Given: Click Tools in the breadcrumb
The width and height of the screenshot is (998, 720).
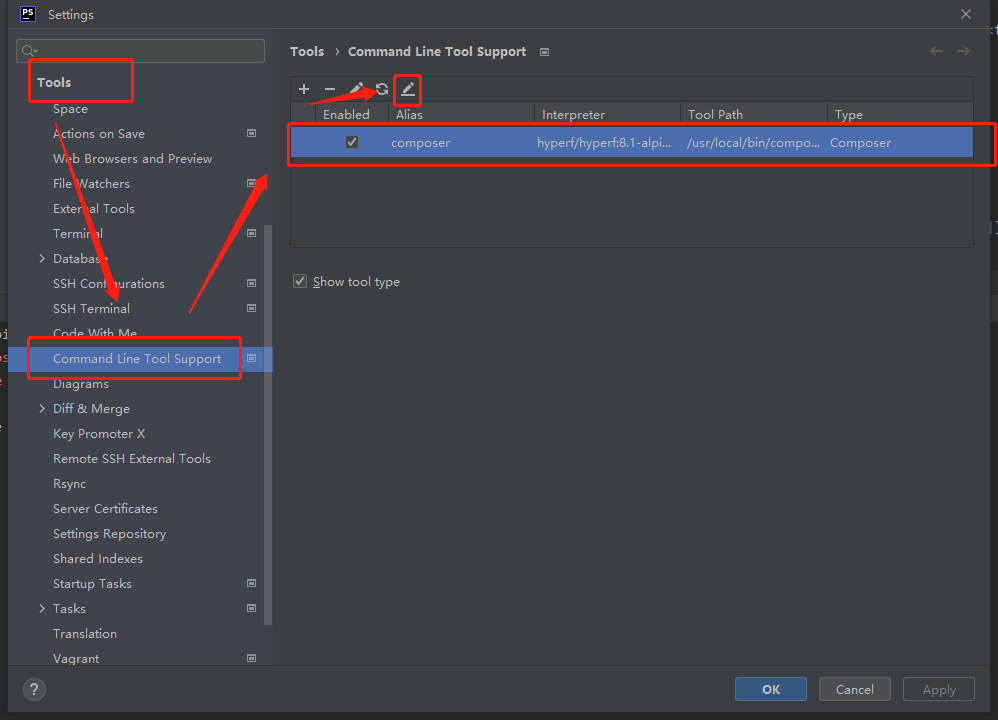Looking at the screenshot, I should pyautogui.click(x=307, y=52).
